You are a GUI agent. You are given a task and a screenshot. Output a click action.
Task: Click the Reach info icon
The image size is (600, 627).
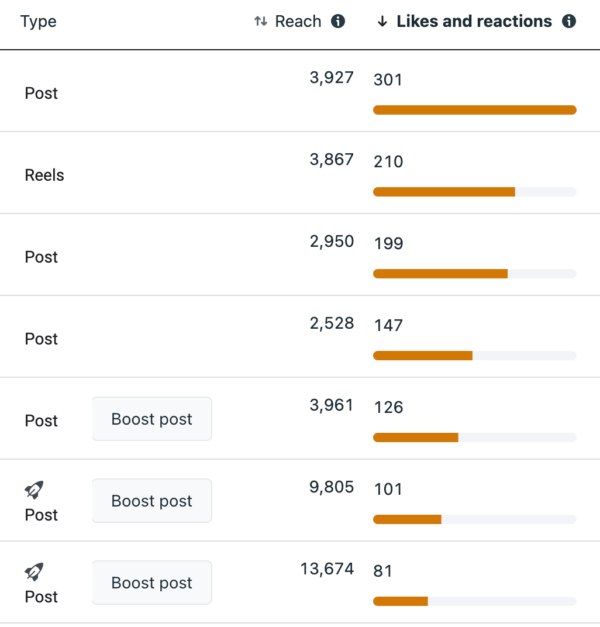[338, 22]
